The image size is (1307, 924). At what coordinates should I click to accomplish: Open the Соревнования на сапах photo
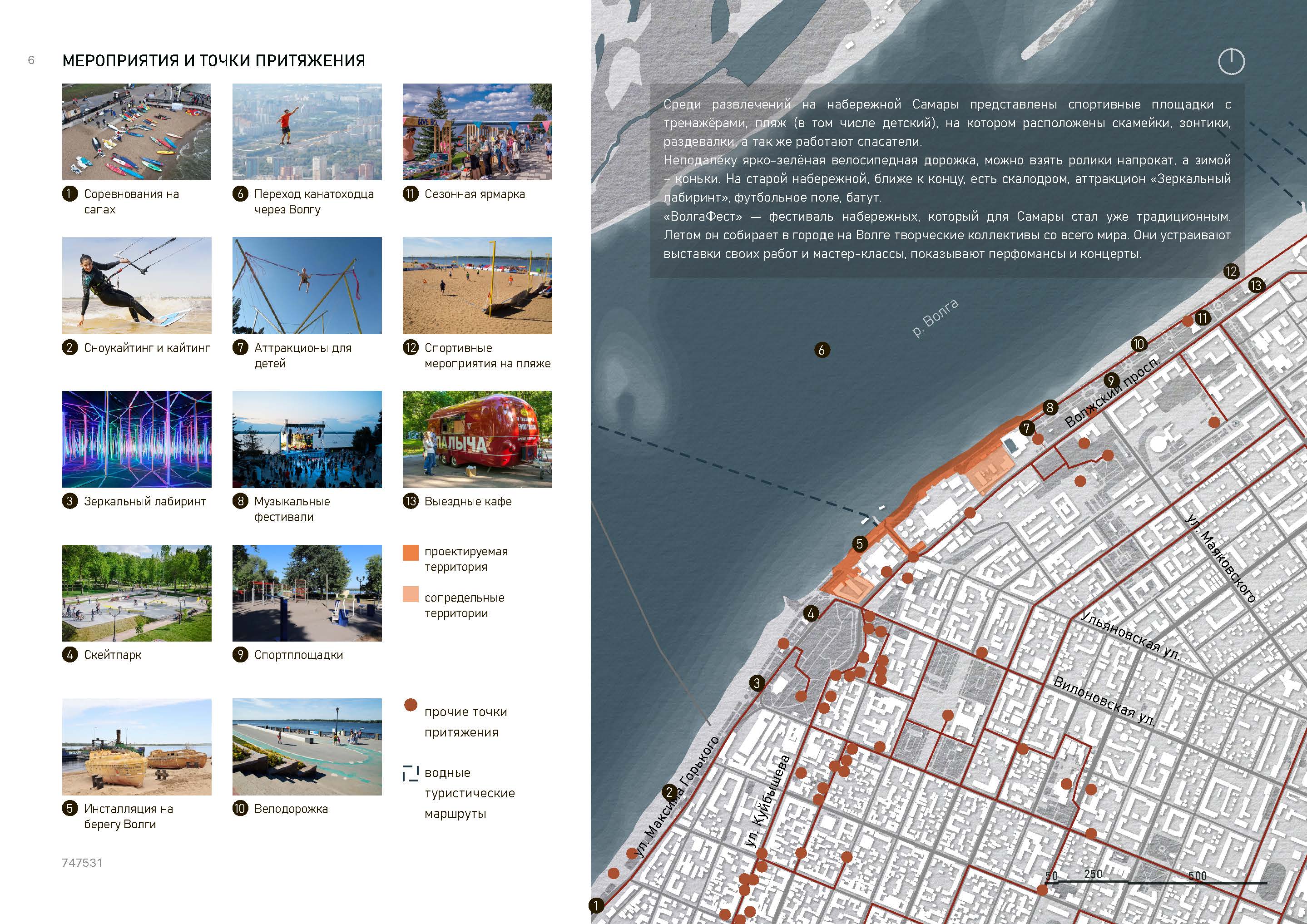tap(137, 132)
